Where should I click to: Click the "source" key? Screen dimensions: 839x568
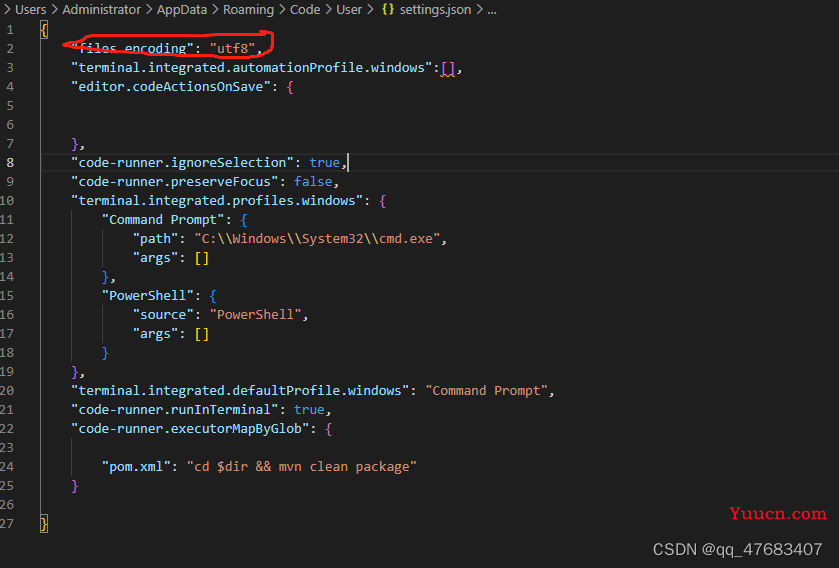click(x=163, y=314)
